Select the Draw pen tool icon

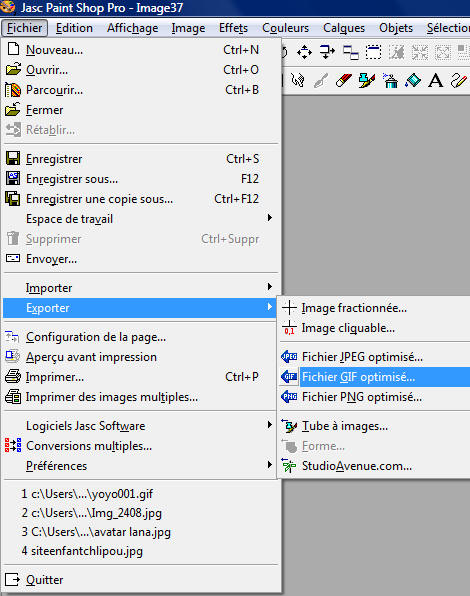[x=459, y=81]
